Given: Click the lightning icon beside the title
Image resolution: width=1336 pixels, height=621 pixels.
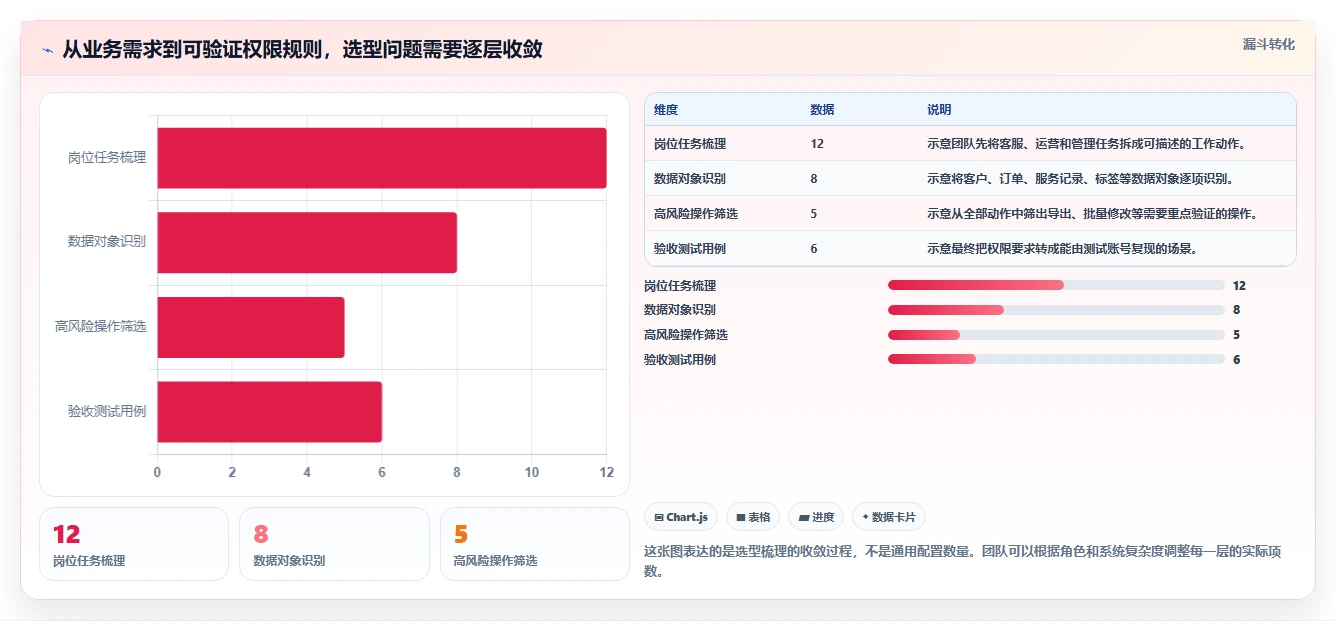Looking at the screenshot, I should click(x=47, y=49).
